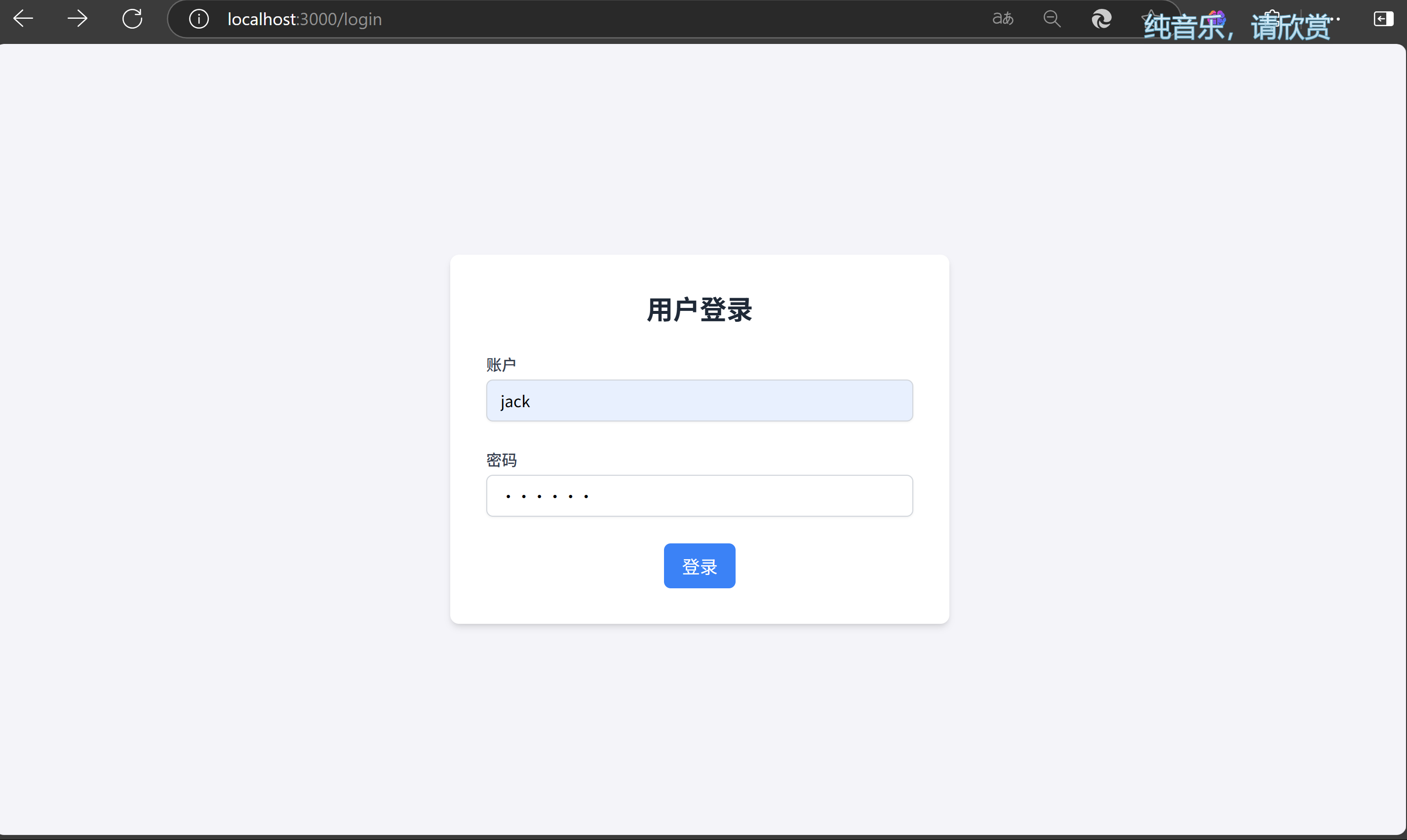Click the 用户登录 heading text

[699, 309]
